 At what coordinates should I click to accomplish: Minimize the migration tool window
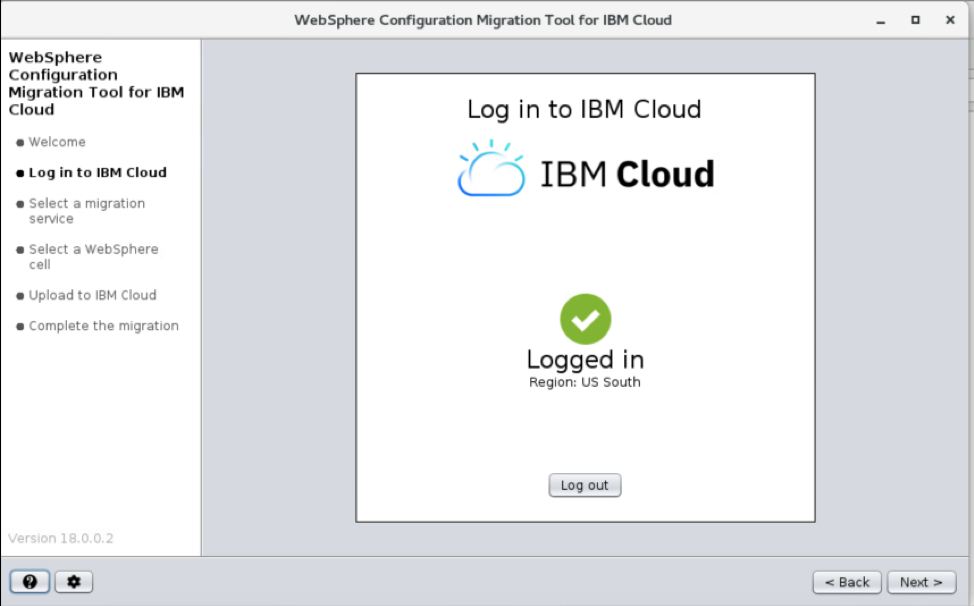coord(881,20)
